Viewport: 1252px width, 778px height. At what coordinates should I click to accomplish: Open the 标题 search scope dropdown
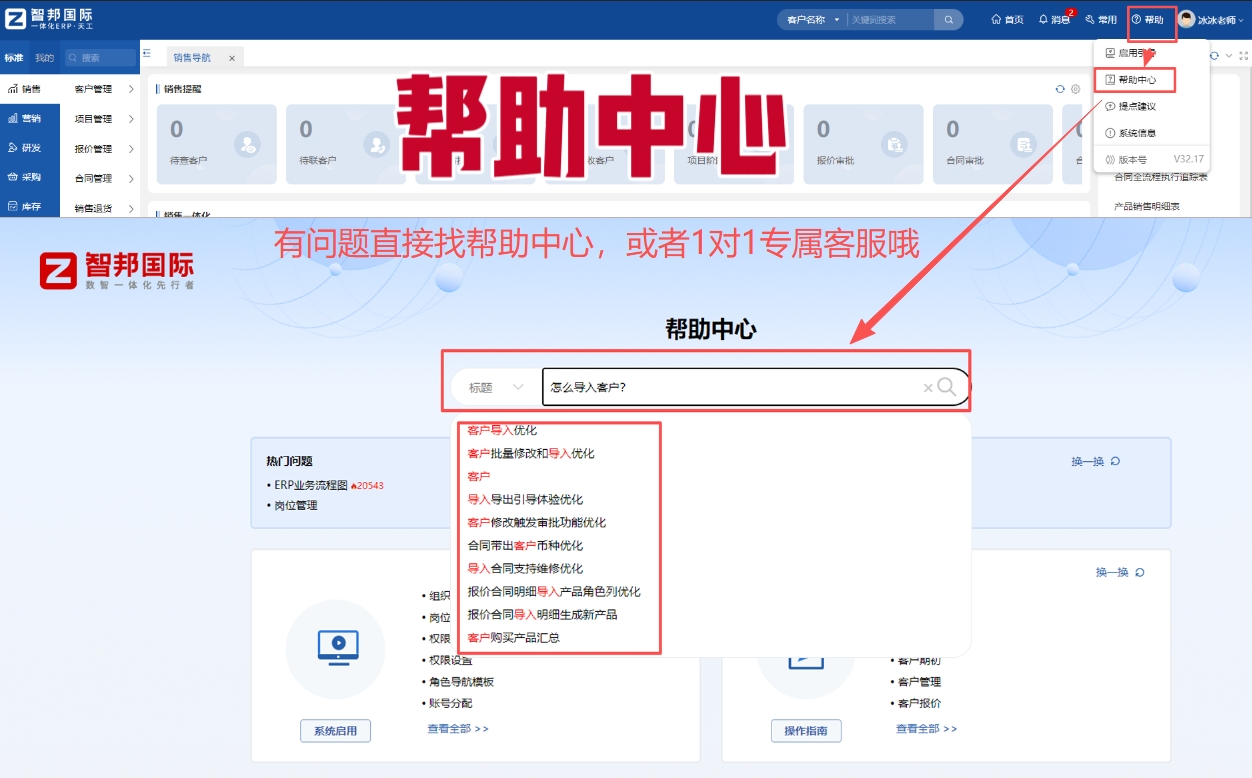496,387
